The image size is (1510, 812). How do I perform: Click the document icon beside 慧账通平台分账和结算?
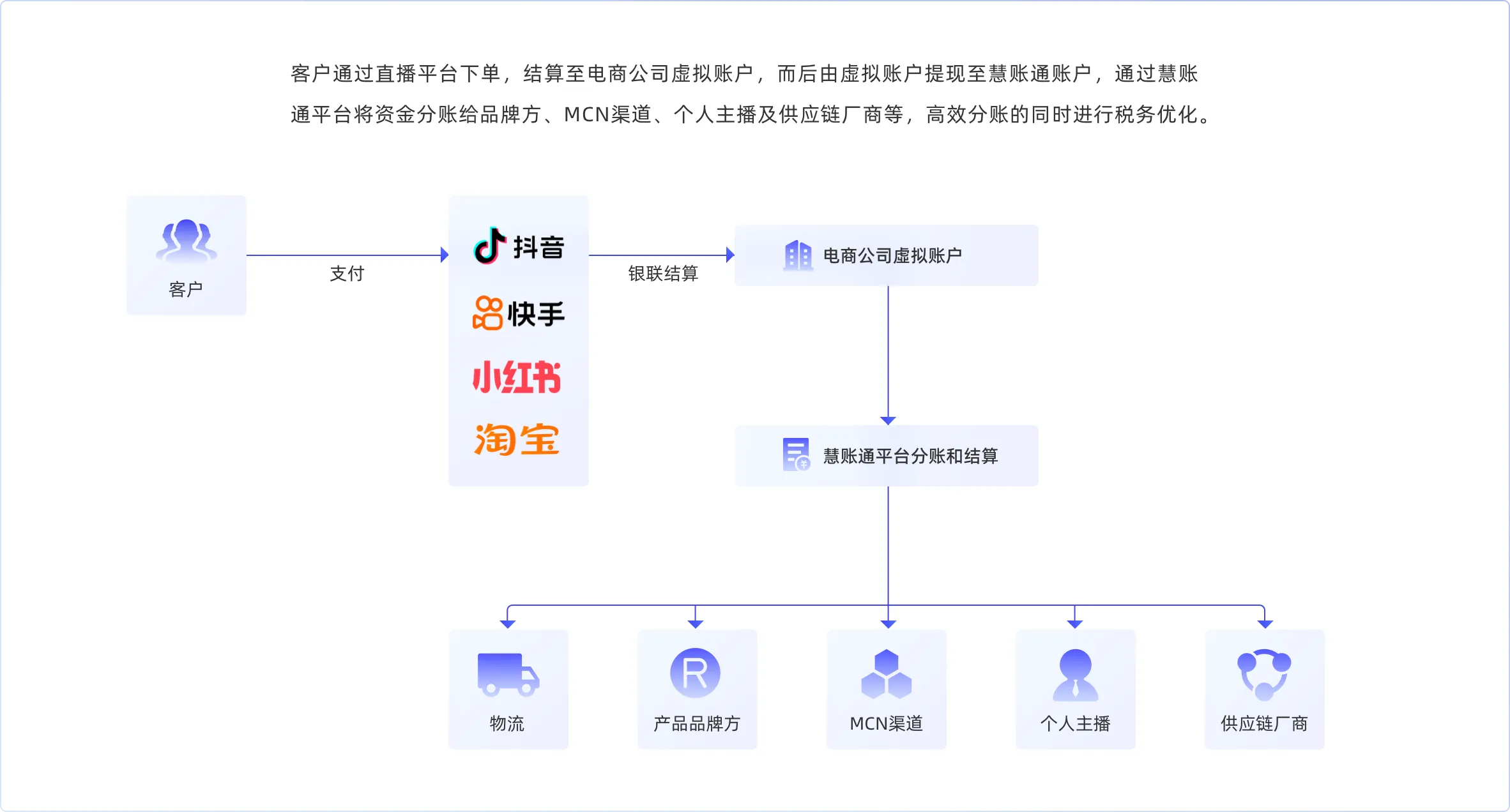tap(797, 455)
